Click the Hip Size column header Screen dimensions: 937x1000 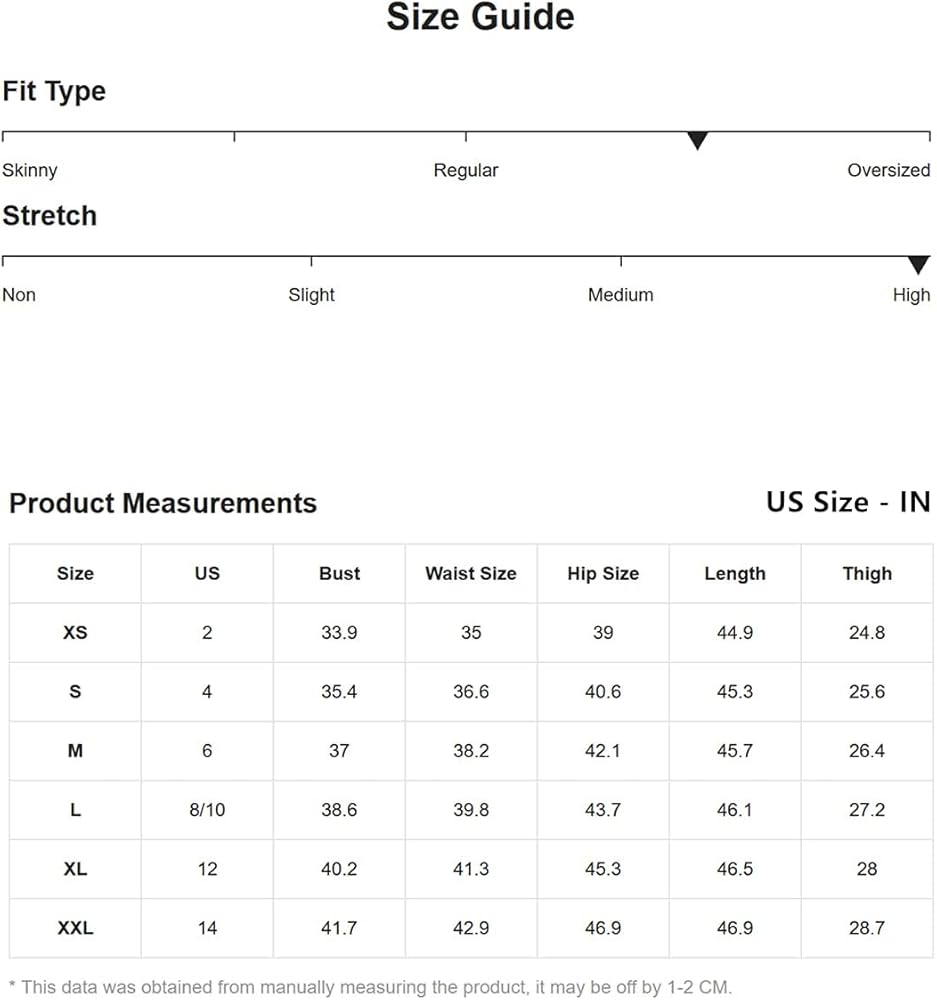[x=603, y=574]
